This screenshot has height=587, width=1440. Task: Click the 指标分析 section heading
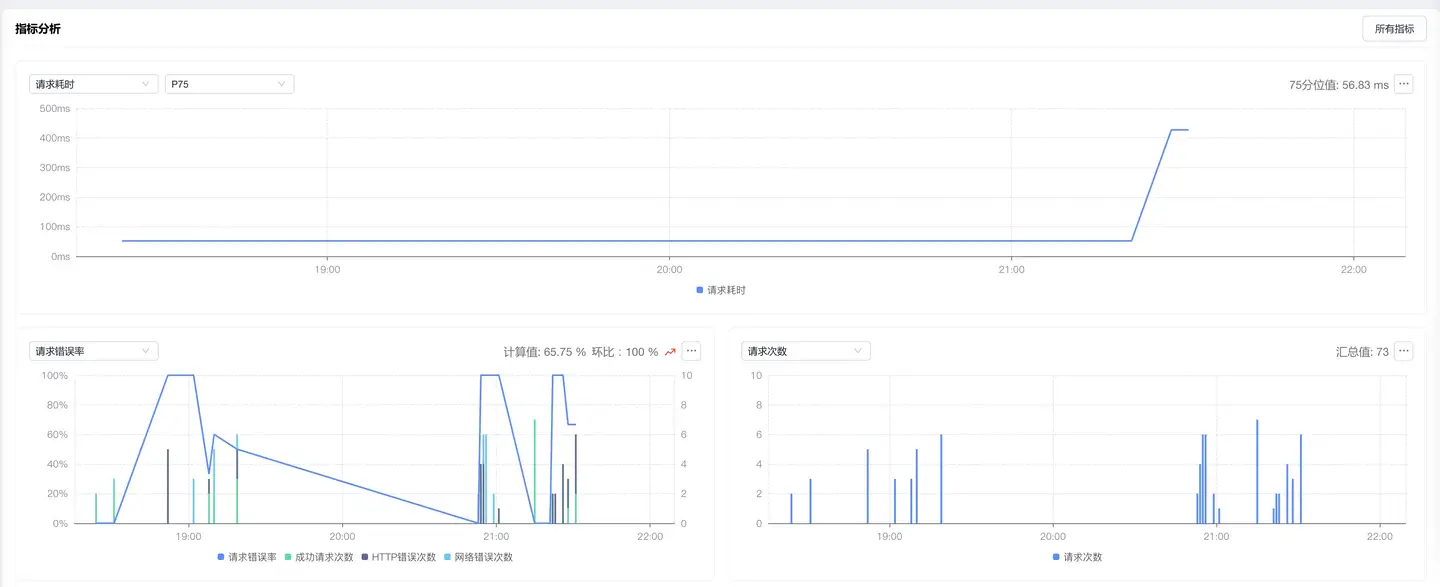[38, 29]
